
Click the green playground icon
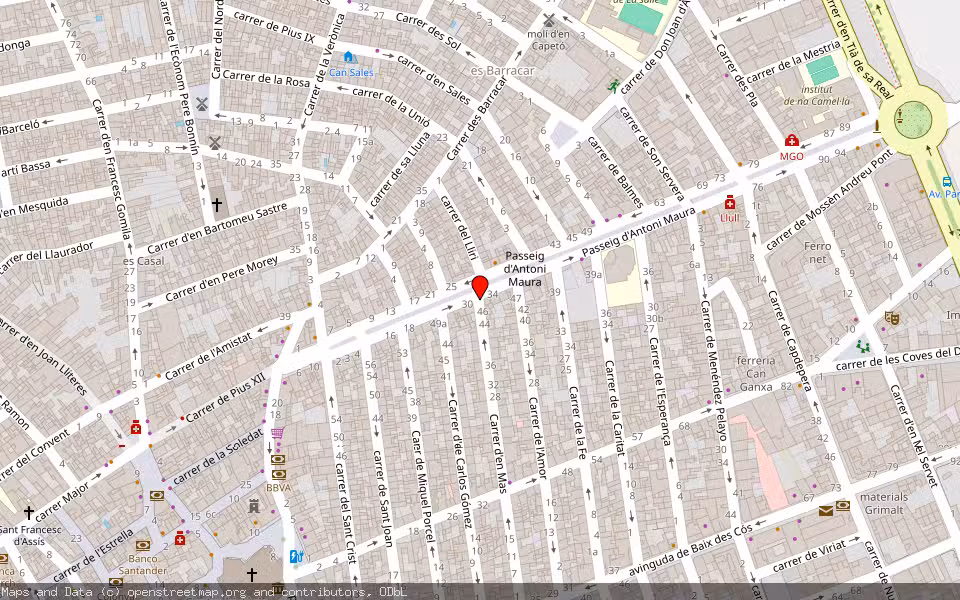click(863, 347)
